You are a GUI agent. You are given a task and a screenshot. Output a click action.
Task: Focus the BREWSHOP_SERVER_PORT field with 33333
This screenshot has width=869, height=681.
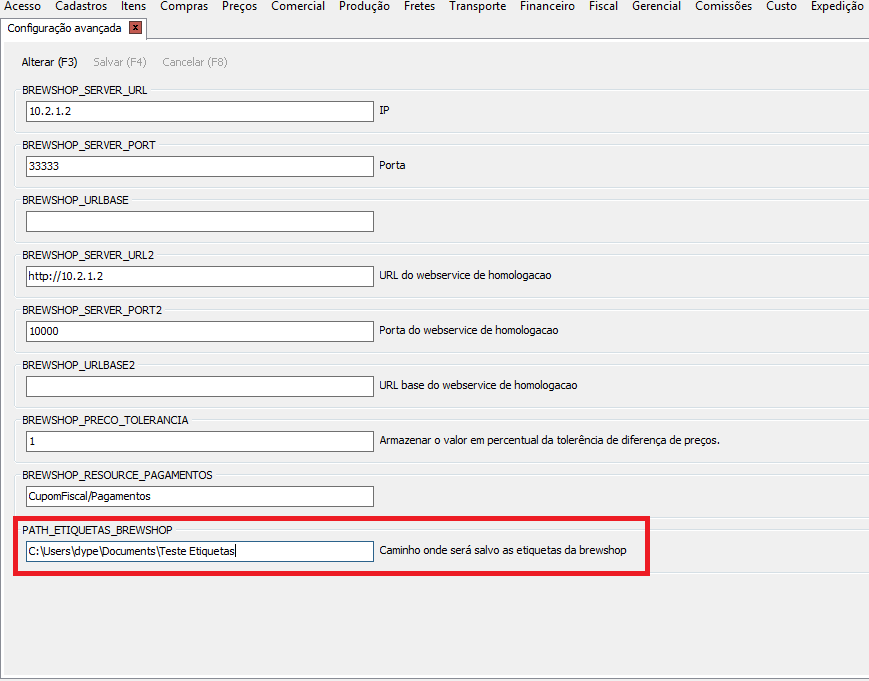(200, 166)
